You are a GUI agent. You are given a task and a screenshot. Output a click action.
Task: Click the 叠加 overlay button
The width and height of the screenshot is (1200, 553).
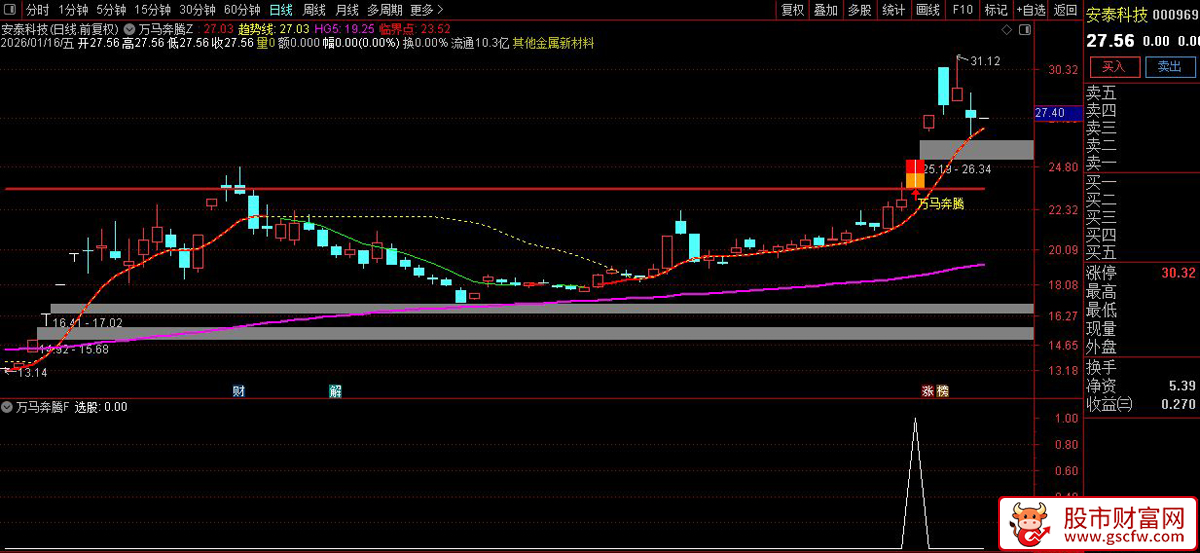pos(825,10)
